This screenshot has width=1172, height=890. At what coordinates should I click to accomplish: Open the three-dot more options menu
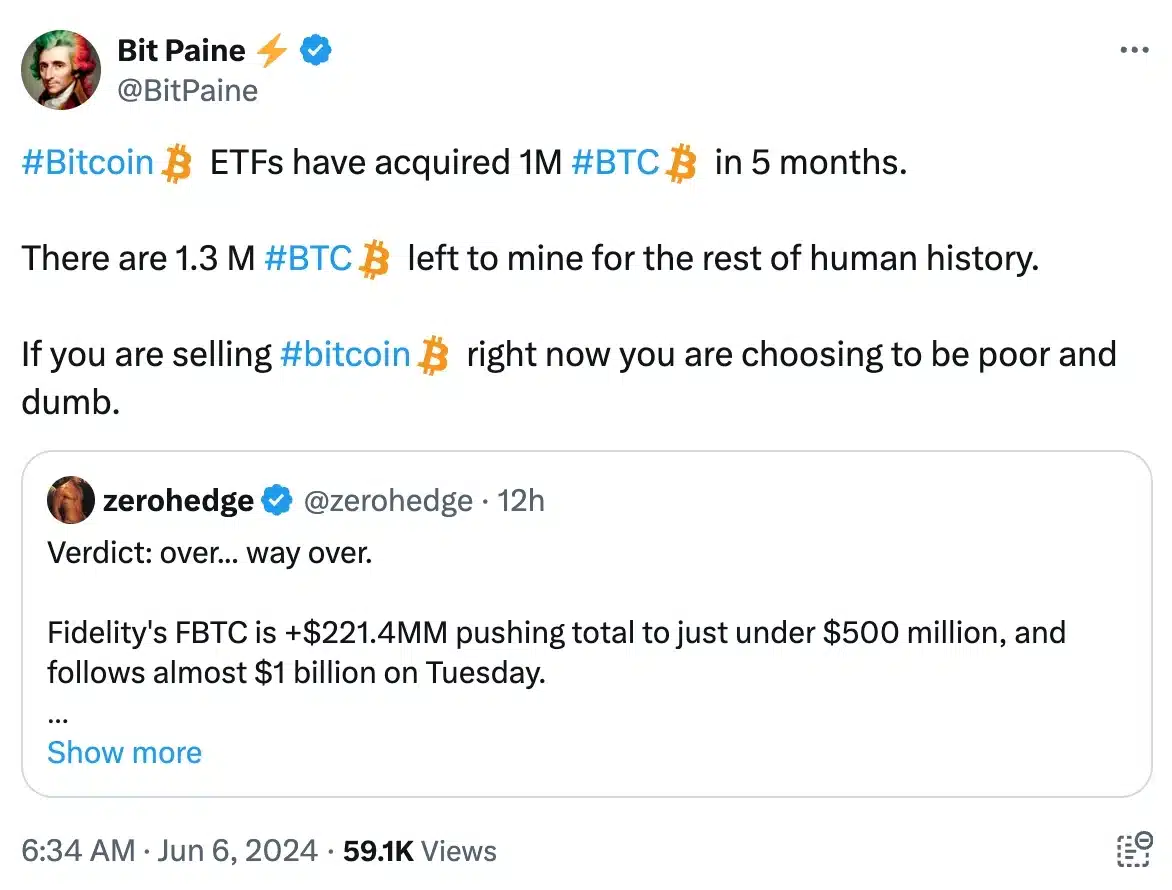[x=1133, y=50]
